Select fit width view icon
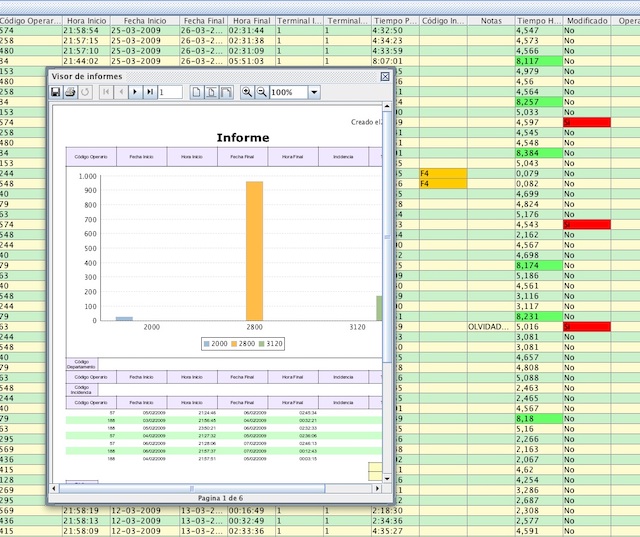 226,92
